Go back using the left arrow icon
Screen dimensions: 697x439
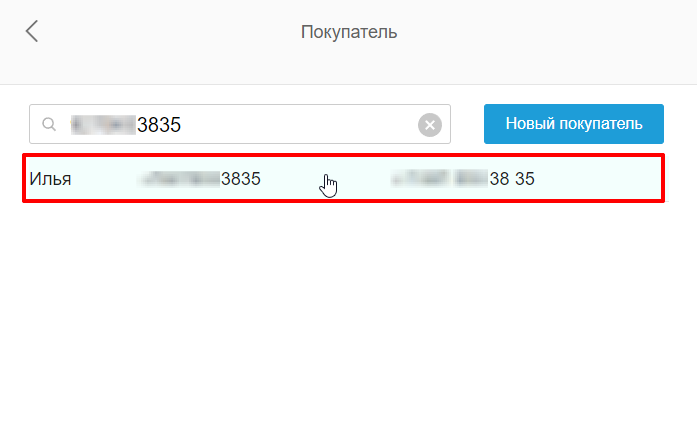click(32, 31)
